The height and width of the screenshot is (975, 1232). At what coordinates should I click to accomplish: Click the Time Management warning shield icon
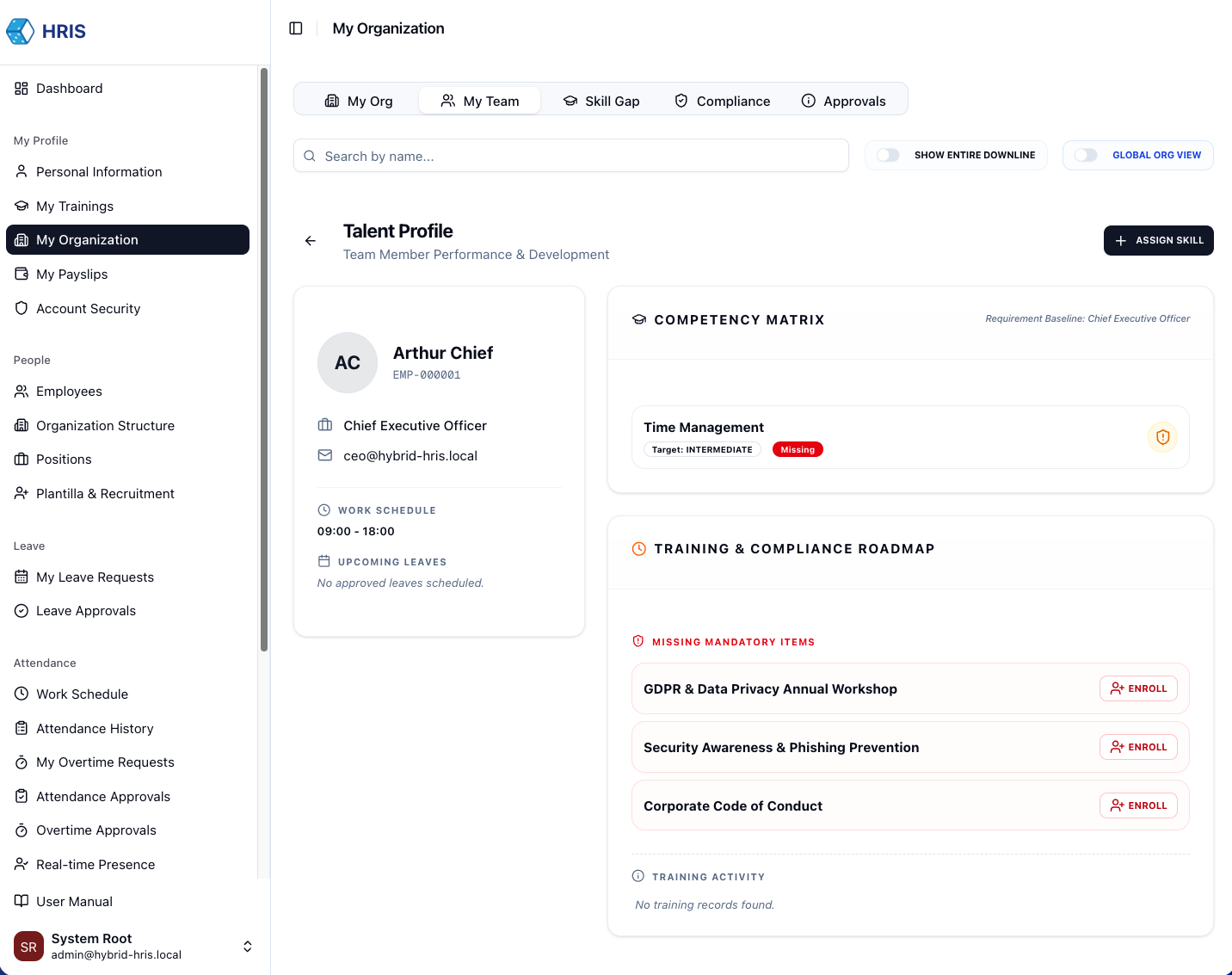point(1162,437)
